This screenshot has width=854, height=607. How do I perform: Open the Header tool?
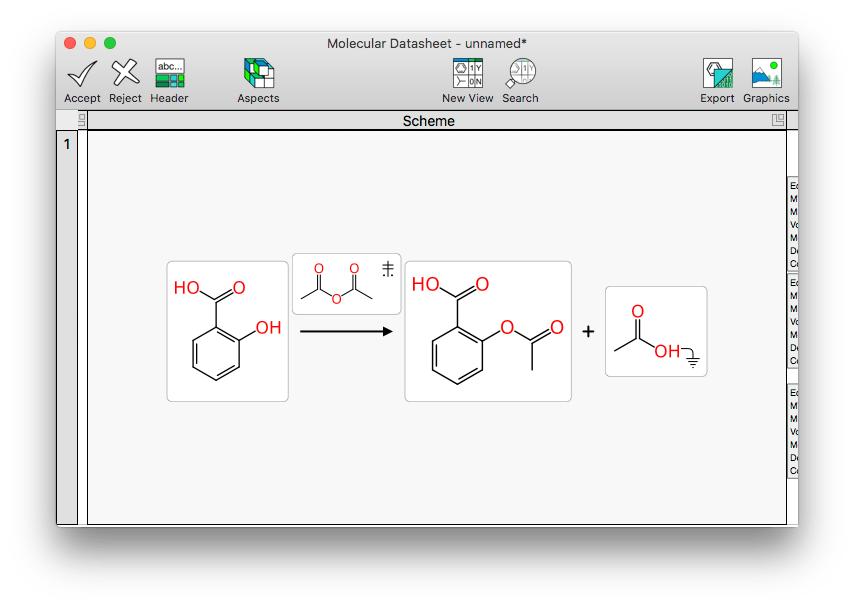pos(169,74)
